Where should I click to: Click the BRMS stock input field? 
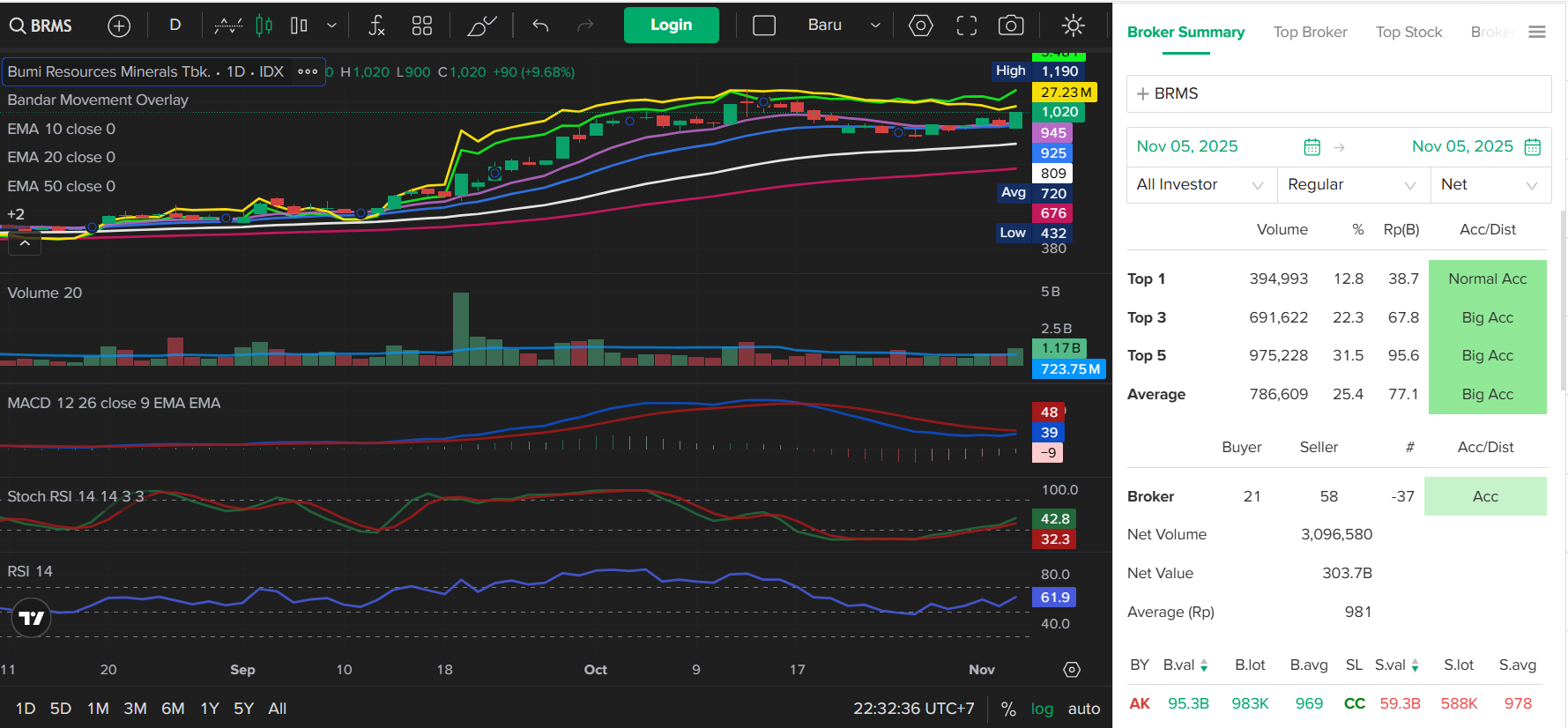[1338, 93]
